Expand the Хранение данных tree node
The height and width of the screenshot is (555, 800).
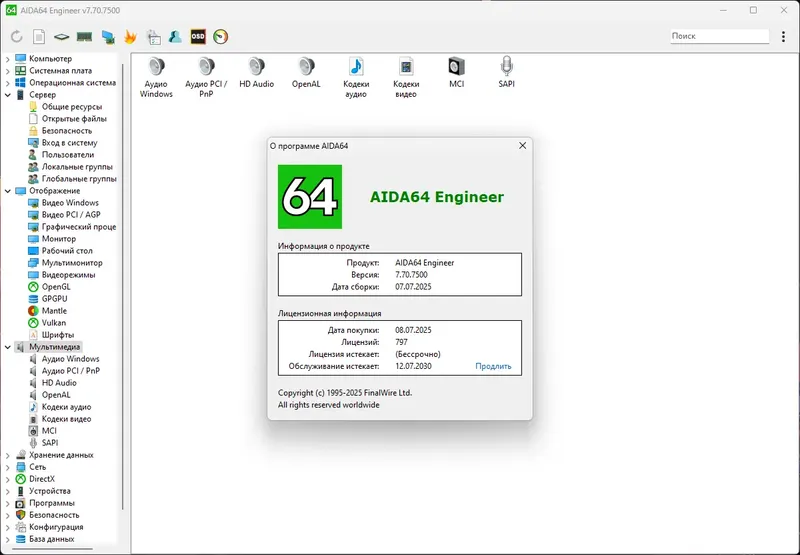(x=7, y=455)
